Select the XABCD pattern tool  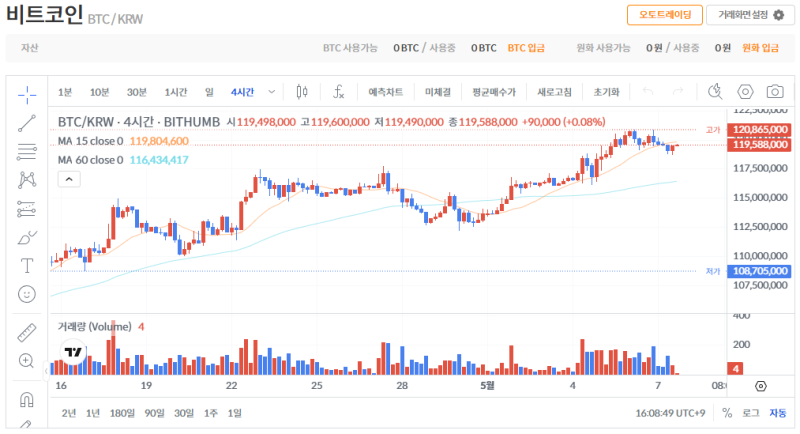(x=27, y=180)
